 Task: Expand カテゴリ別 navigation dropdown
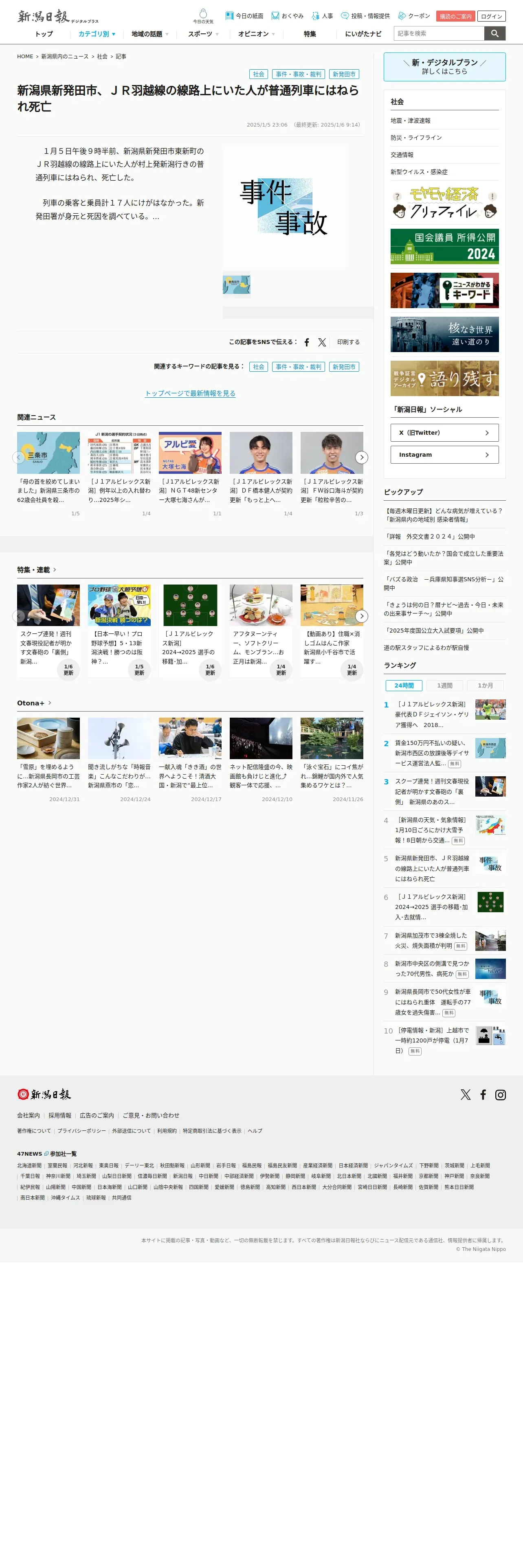pos(97,34)
